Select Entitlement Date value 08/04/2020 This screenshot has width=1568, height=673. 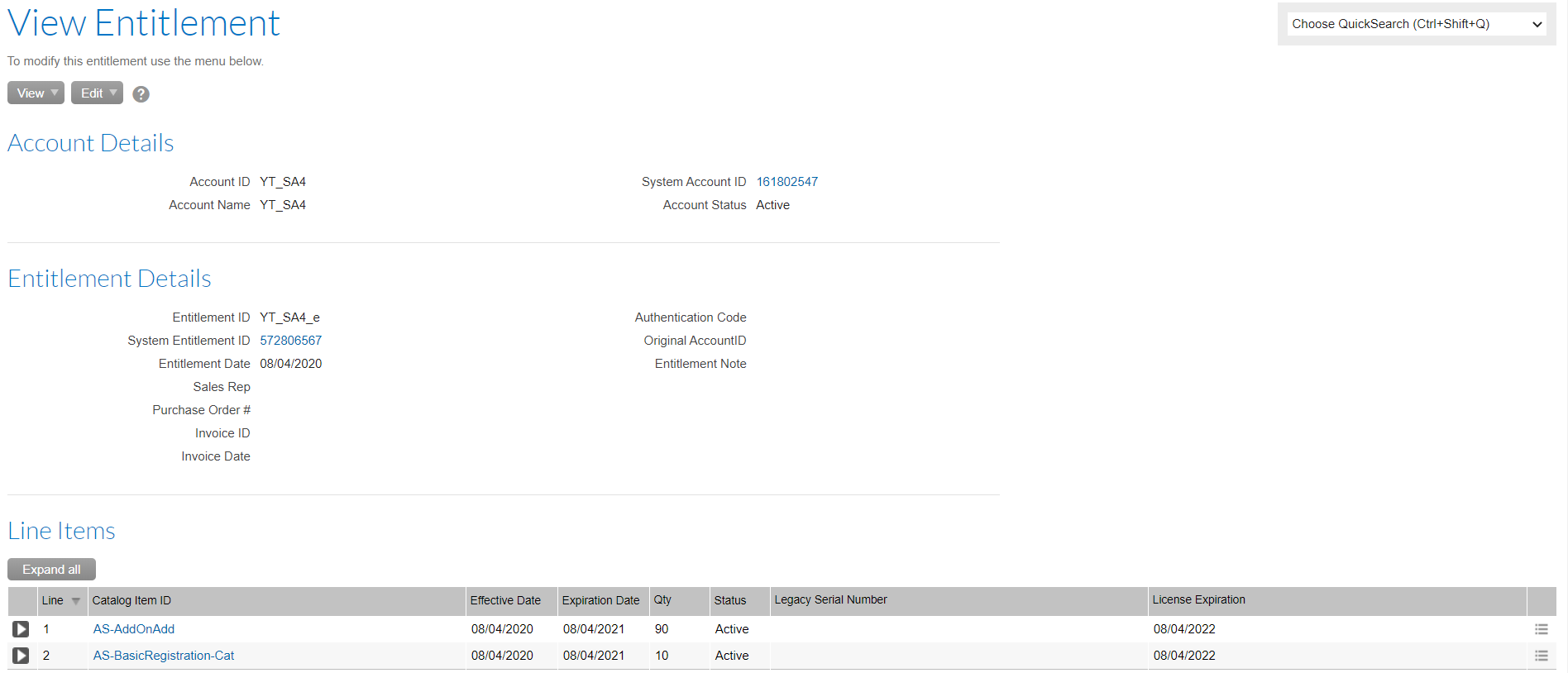[291, 364]
